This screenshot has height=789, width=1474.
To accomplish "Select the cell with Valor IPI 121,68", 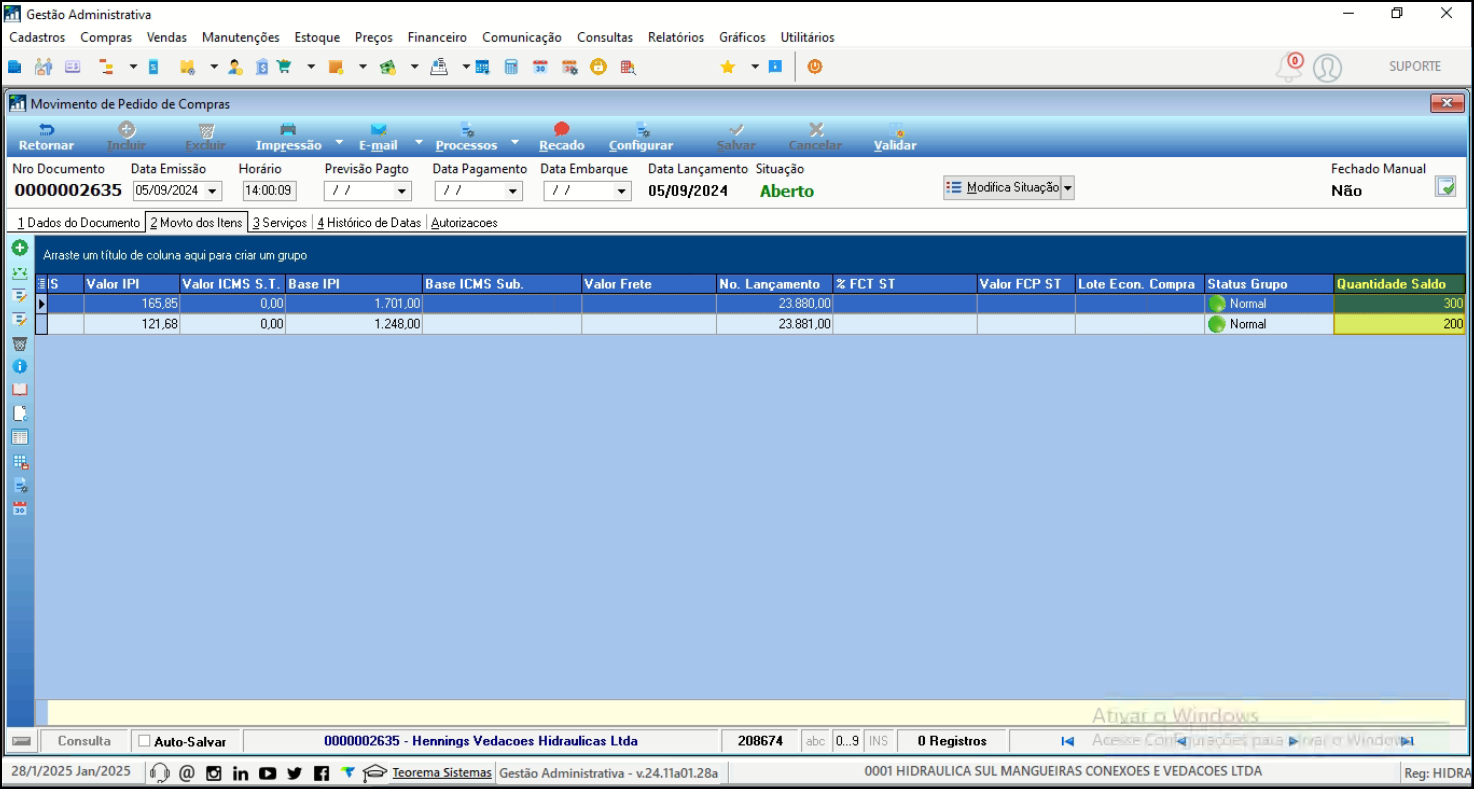I will 132,324.
